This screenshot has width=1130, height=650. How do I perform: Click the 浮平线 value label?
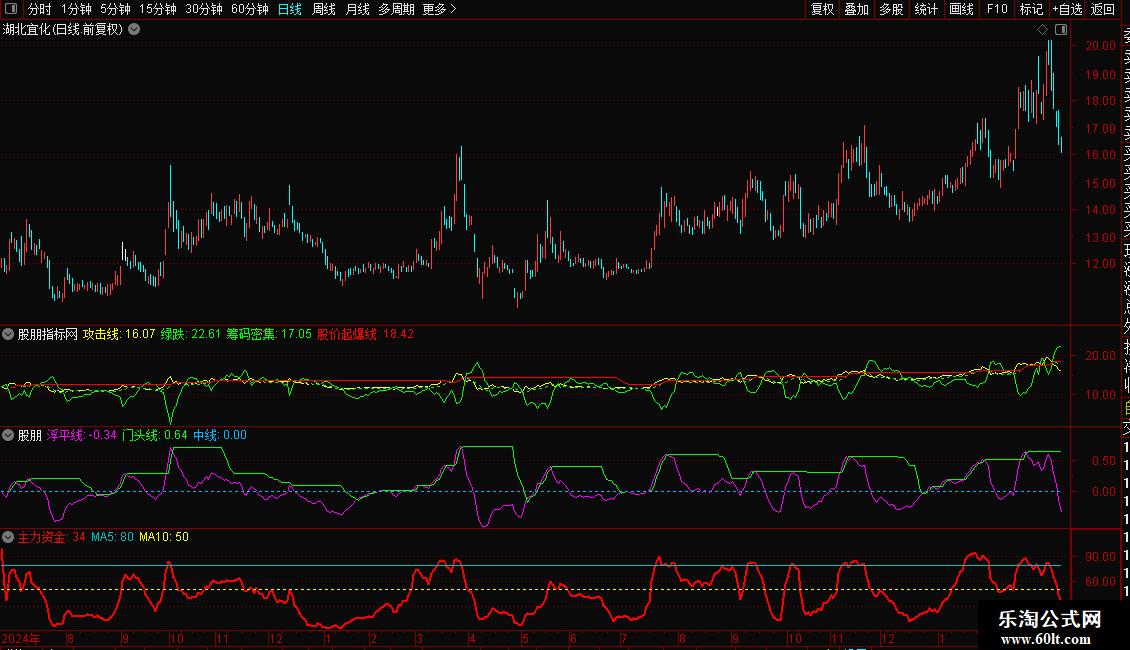pos(81,435)
